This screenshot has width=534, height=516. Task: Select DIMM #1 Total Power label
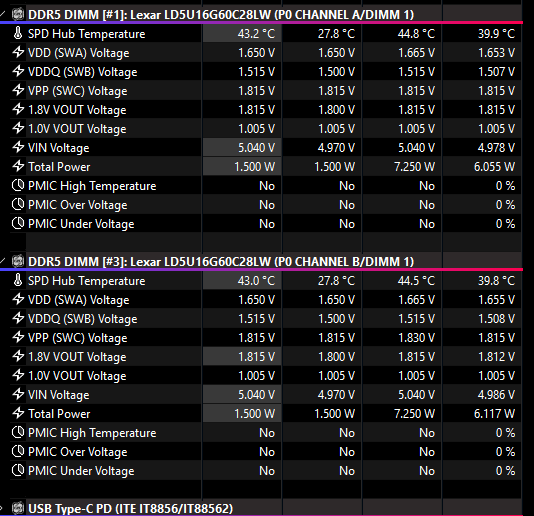pyautogui.click(x=59, y=167)
